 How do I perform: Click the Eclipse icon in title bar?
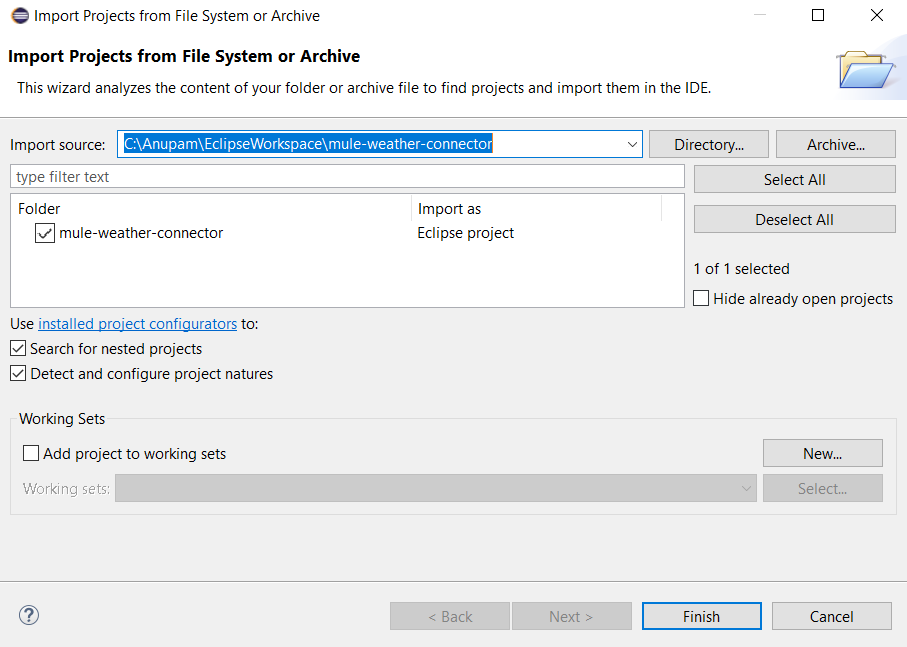click(19, 15)
